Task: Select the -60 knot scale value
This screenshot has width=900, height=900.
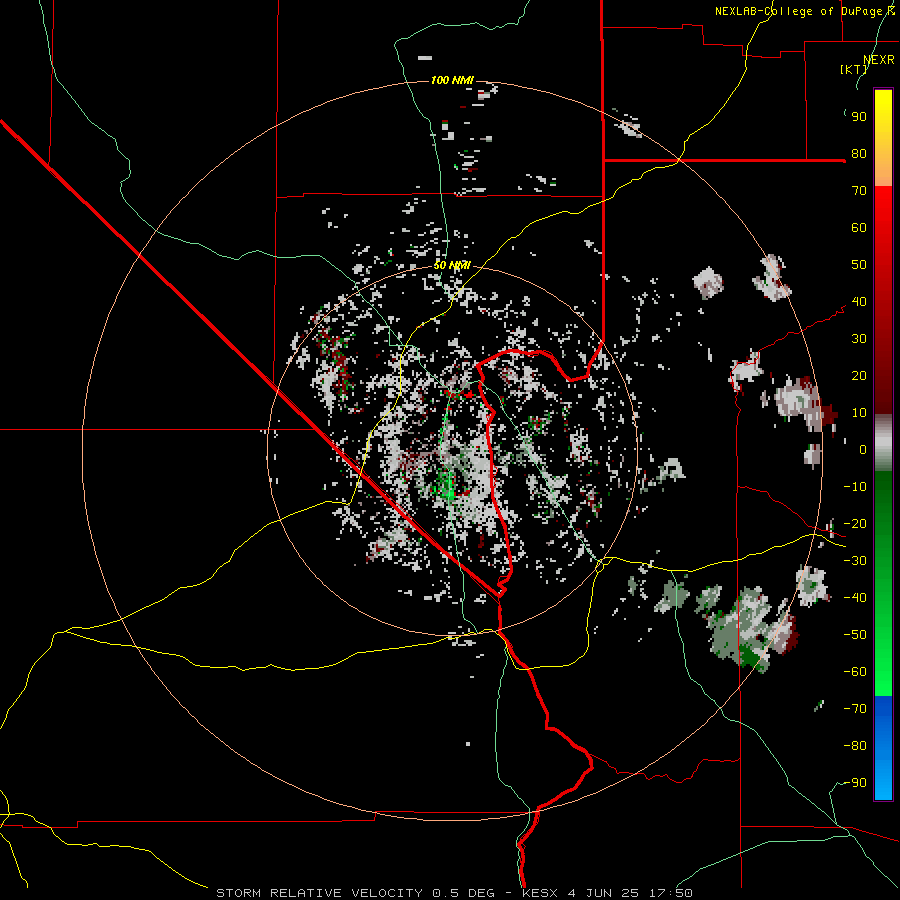Action: click(x=855, y=672)
